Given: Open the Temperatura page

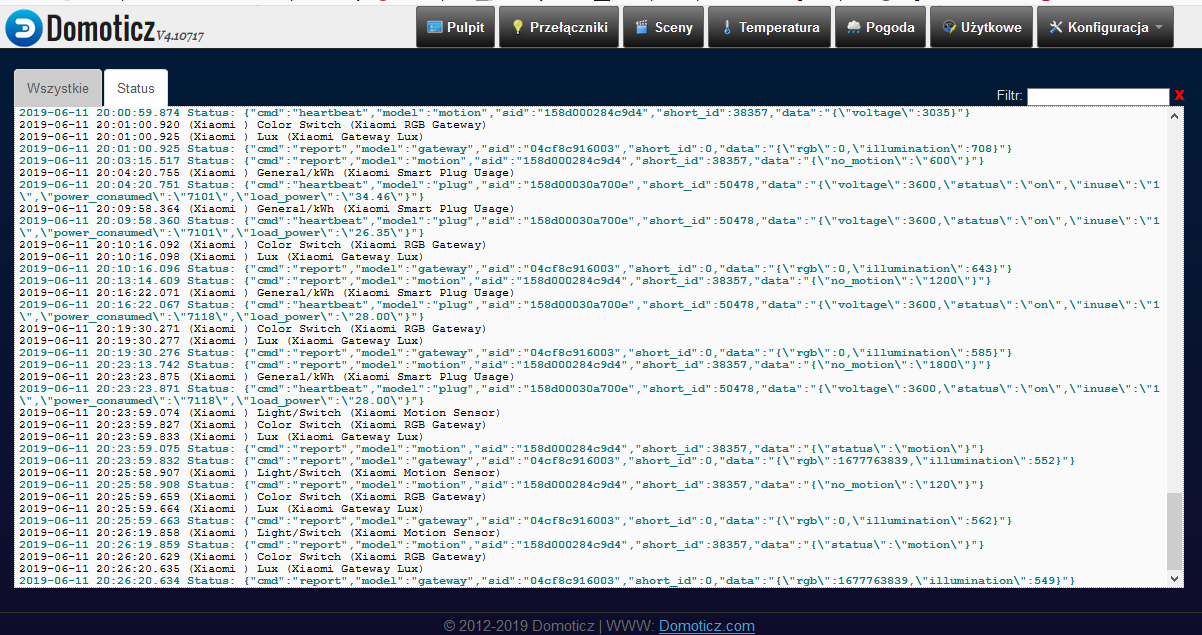Looking at the screenshot, I should coord(770,27).
